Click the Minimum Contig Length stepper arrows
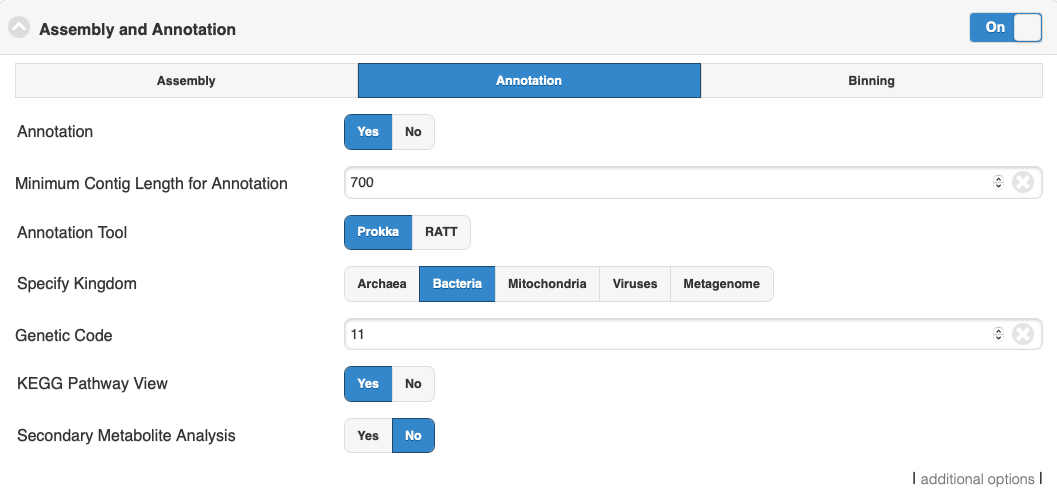 pos(998,183)
